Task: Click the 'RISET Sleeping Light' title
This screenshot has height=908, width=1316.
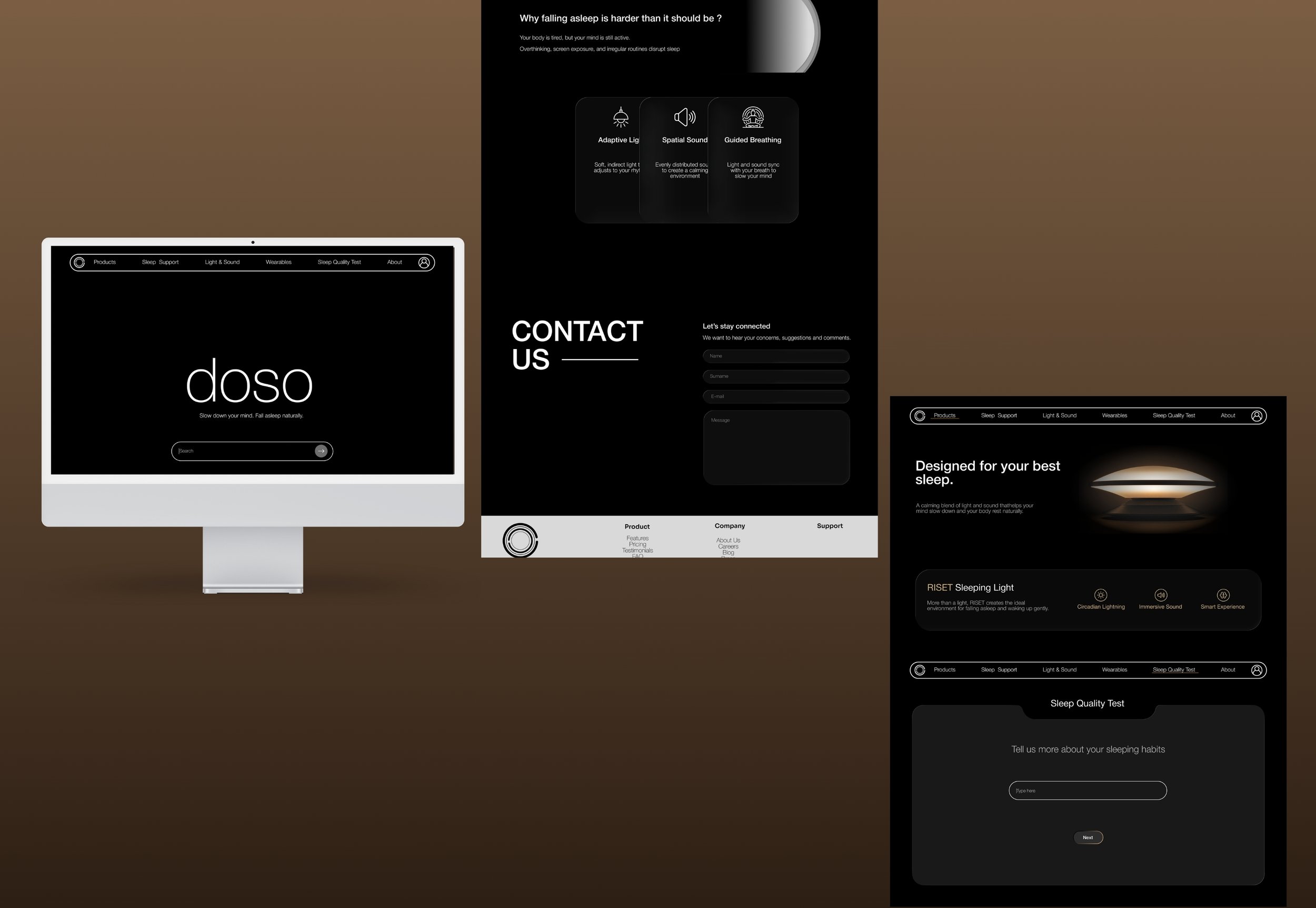Action: point(970,587)
